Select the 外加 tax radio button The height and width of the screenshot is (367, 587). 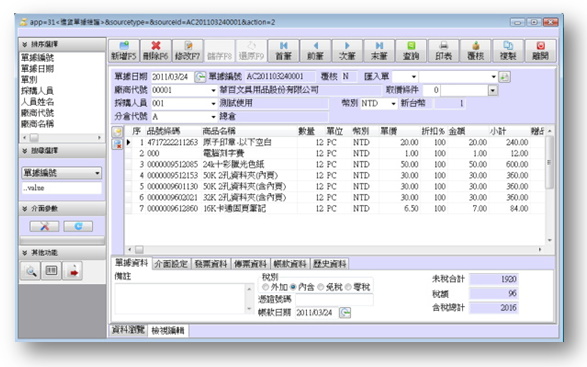click(265, 287)
